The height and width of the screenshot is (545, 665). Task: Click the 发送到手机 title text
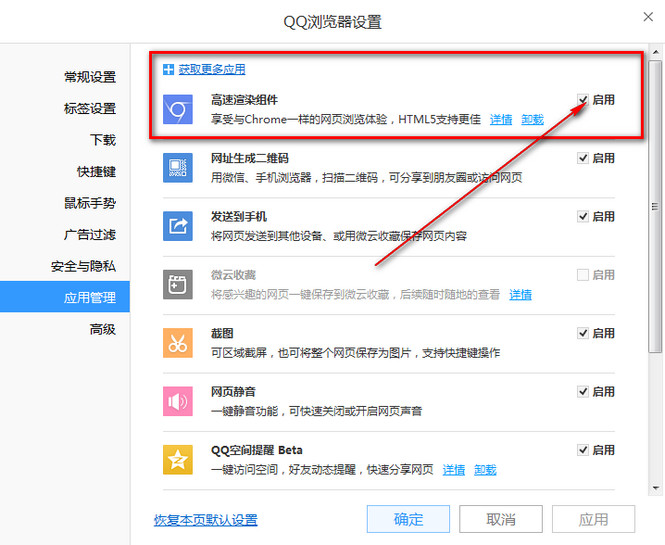[239, 217]
